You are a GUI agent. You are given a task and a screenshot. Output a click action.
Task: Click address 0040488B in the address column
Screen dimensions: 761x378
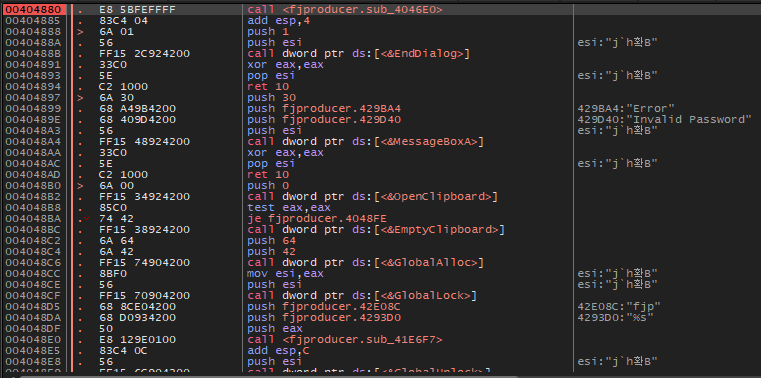pos(33,54)
